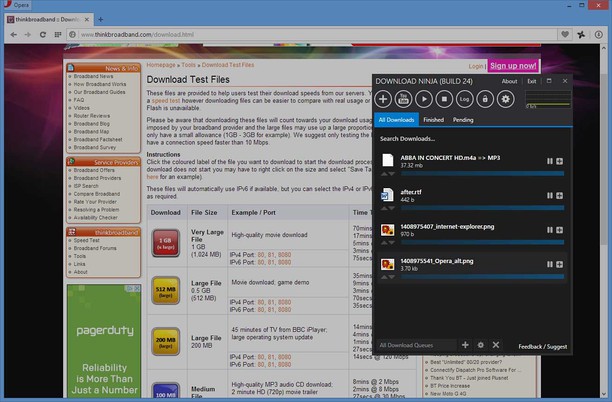Click the Sign up now! button

pyautogui.click(x=513, y=66)
